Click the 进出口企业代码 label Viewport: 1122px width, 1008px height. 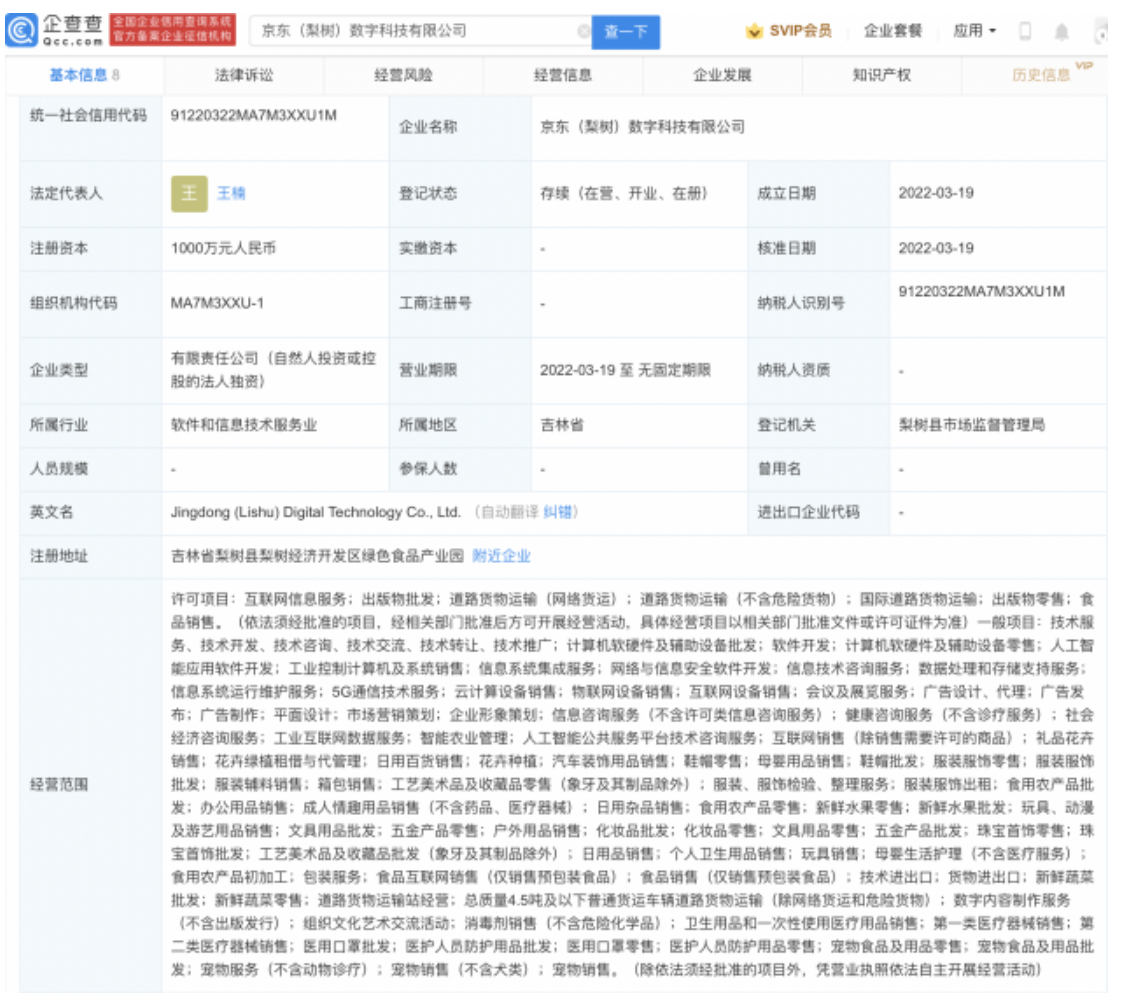[809, 512]
